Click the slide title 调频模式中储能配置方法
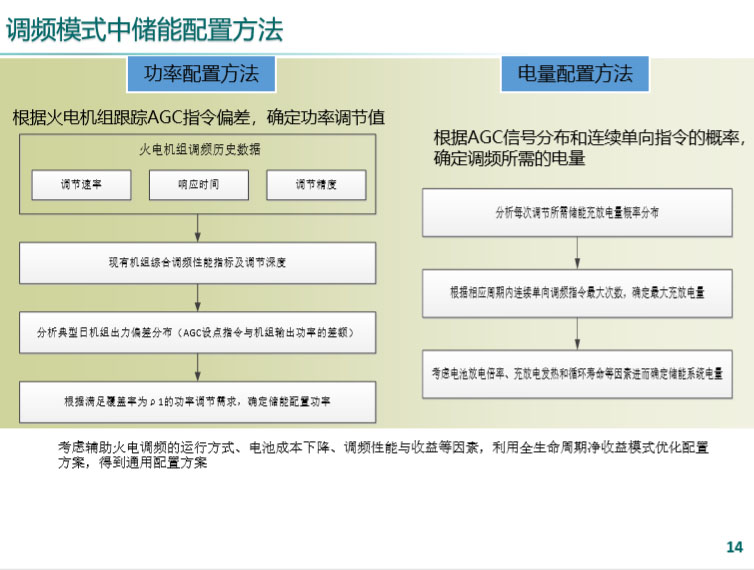754x570 pixels. click(x=144, y=29)
